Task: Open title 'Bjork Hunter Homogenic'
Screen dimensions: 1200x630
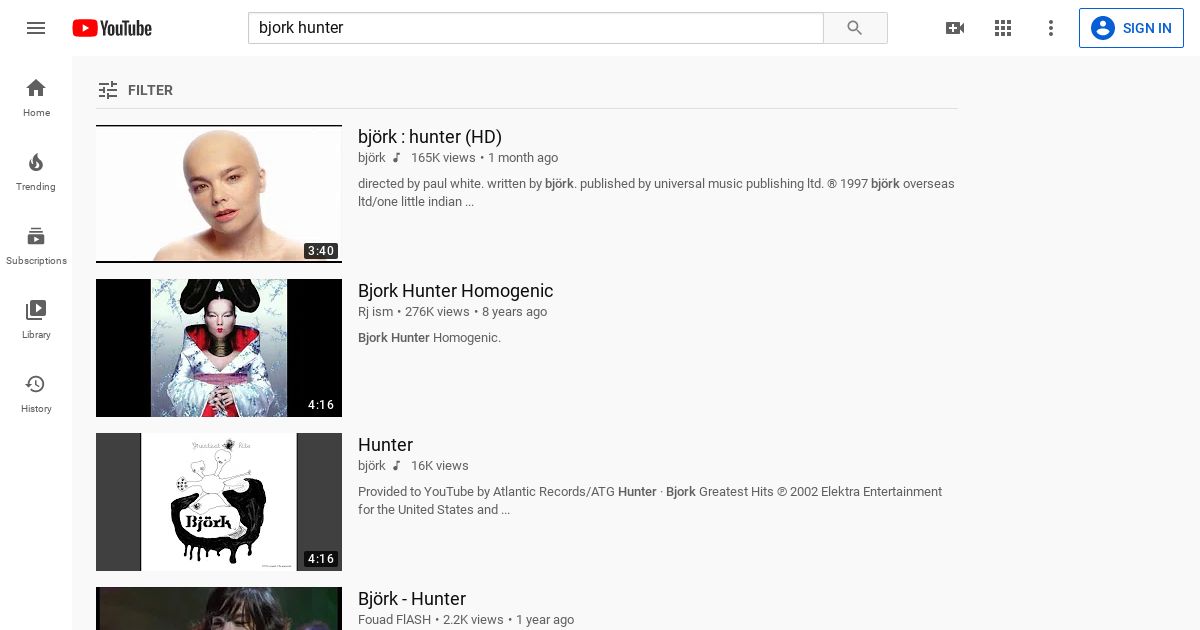Action: (455, 291)
